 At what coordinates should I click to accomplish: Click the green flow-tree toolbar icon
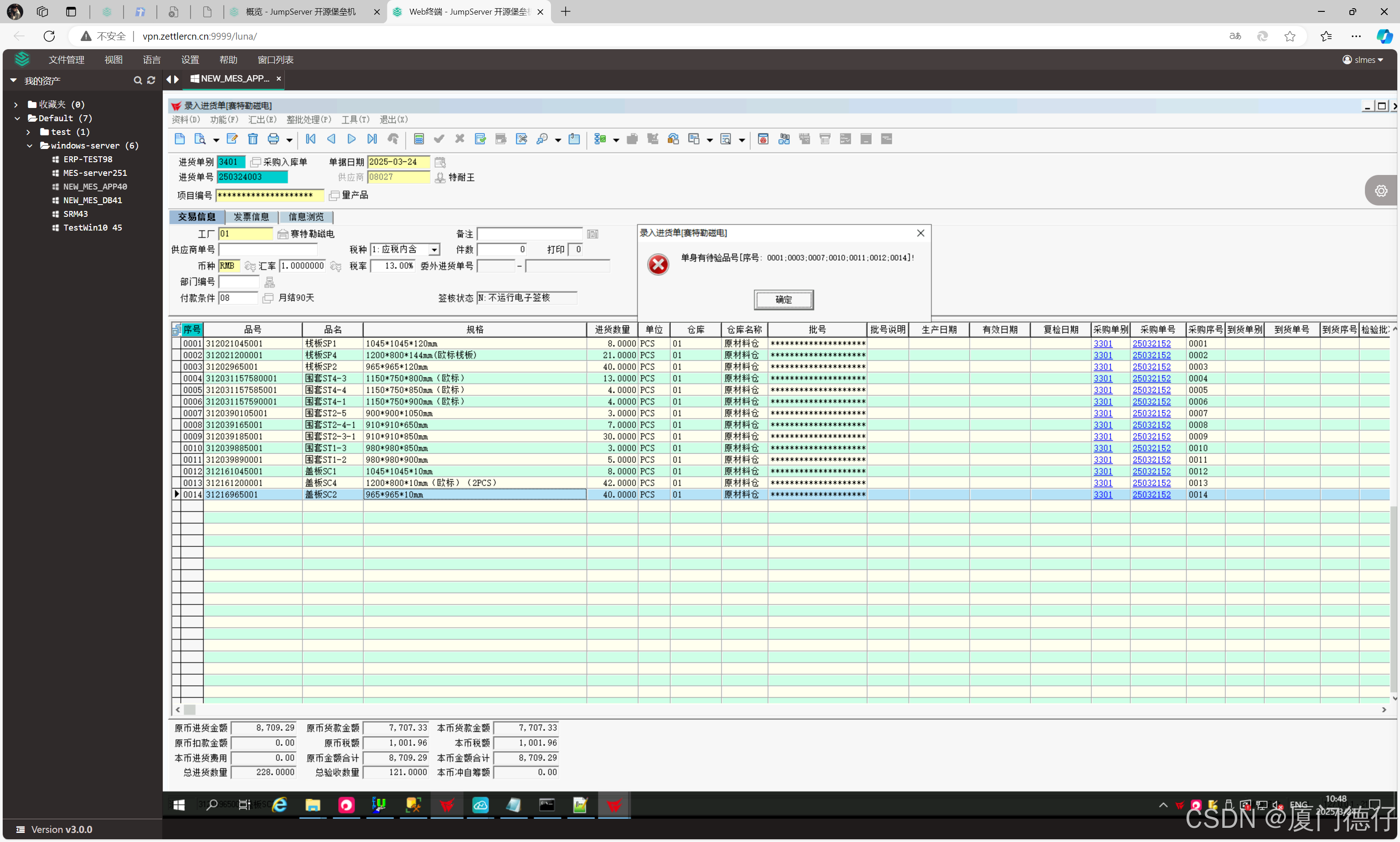[600, 139]
